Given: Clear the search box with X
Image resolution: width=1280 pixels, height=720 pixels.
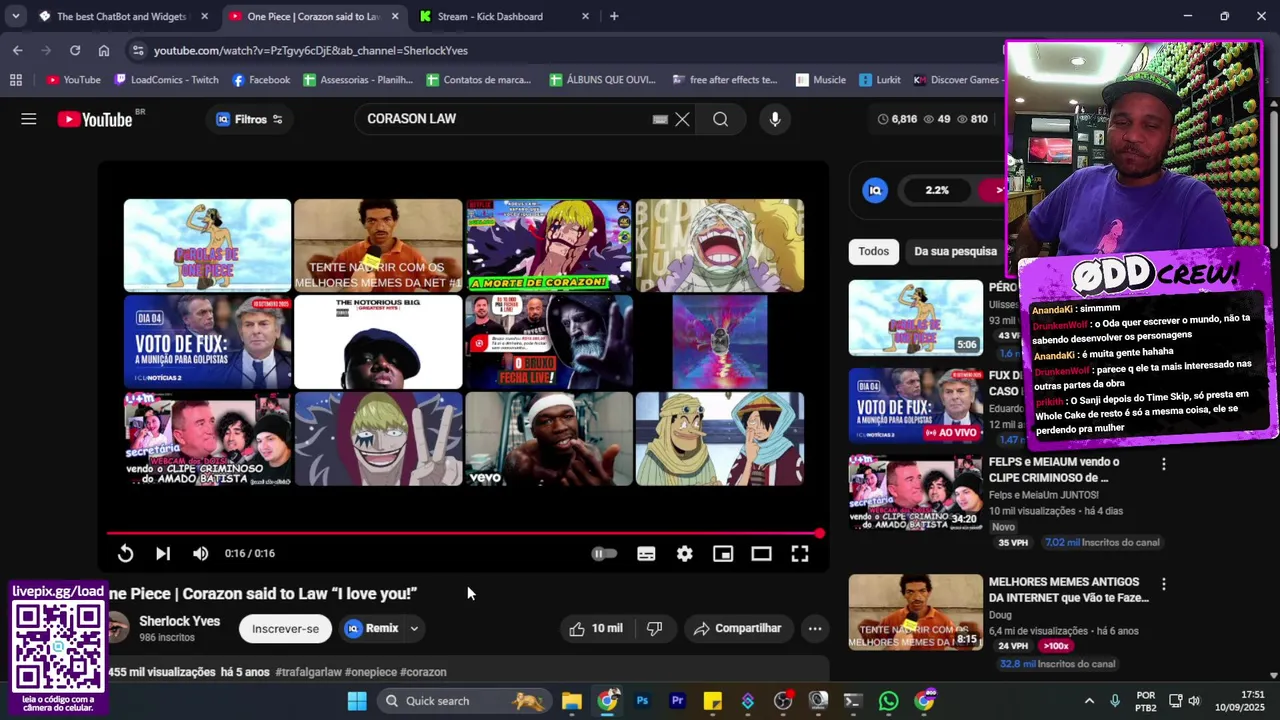Looking at the screenshot, I should click(682, 119).
